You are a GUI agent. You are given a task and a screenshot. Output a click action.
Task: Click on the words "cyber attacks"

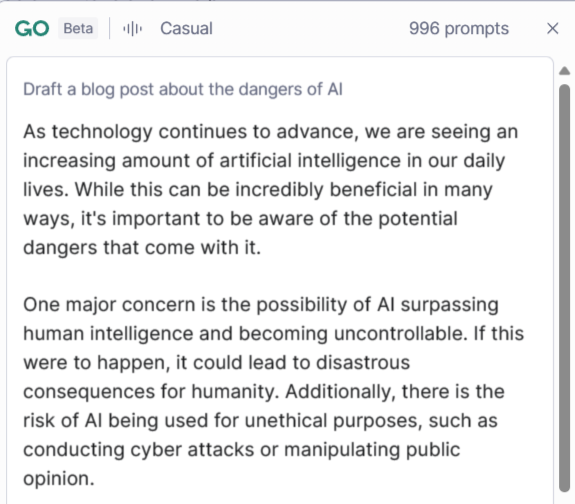pyautogui.click(x=192, y=450)
